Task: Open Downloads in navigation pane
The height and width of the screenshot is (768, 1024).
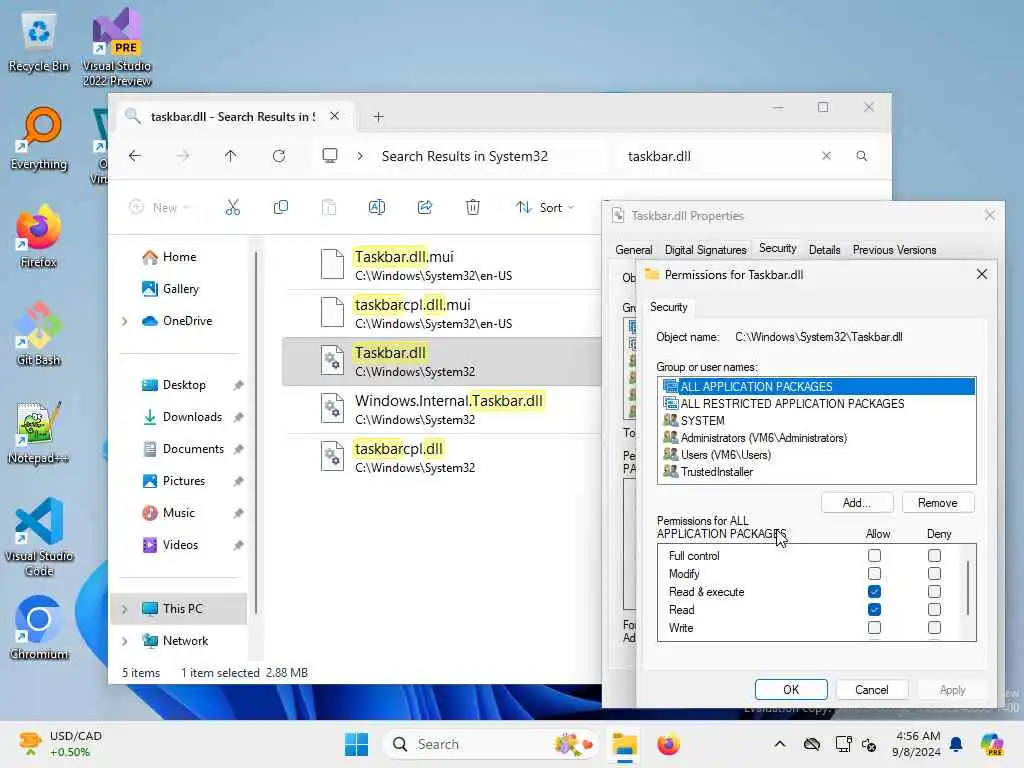Action: (192, 417)
